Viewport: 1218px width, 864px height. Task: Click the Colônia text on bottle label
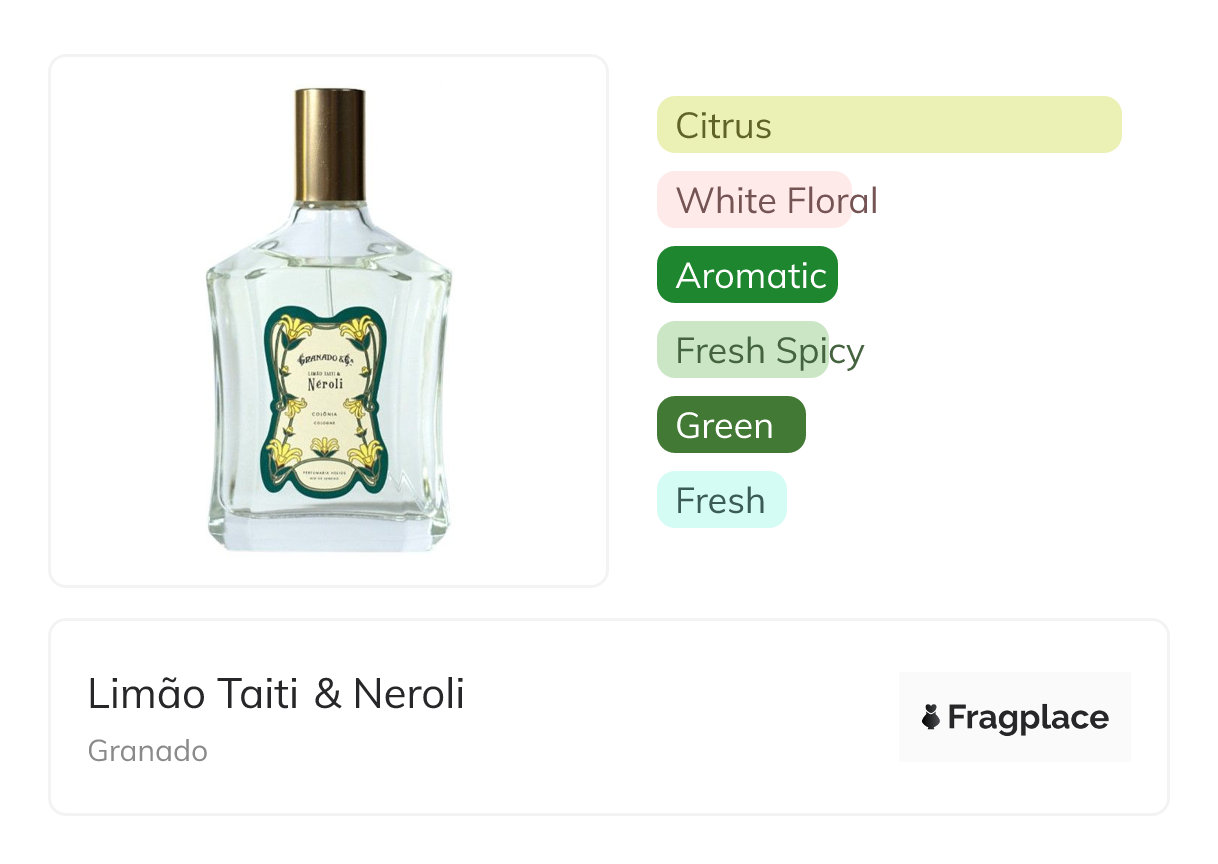[325, 415]
